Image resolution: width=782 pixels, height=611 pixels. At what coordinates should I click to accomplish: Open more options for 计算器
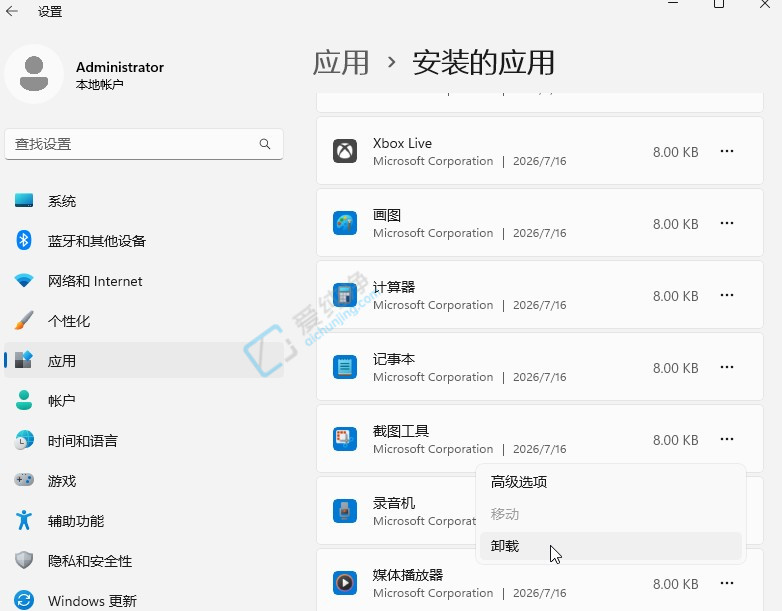click(727, 295)
